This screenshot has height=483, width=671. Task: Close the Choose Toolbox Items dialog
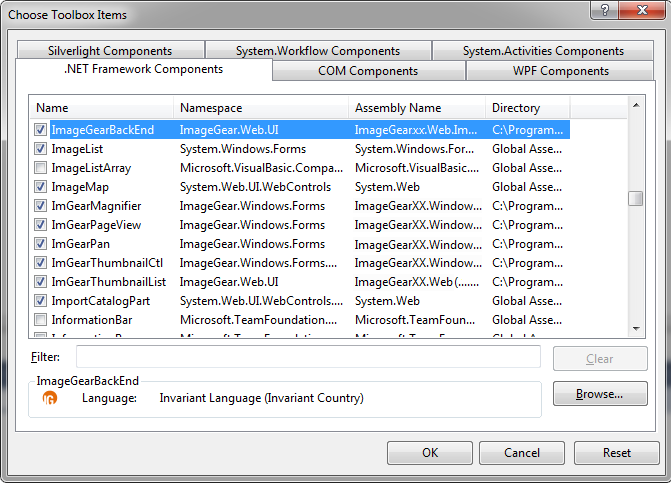[x=642, y=9]
